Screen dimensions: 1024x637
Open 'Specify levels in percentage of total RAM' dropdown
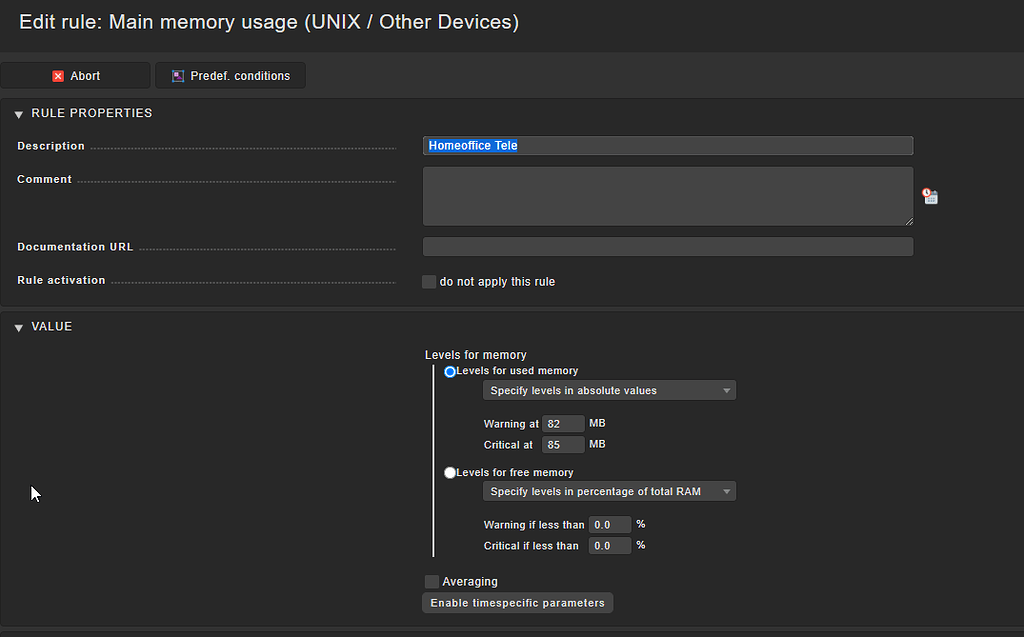point(608,492)
